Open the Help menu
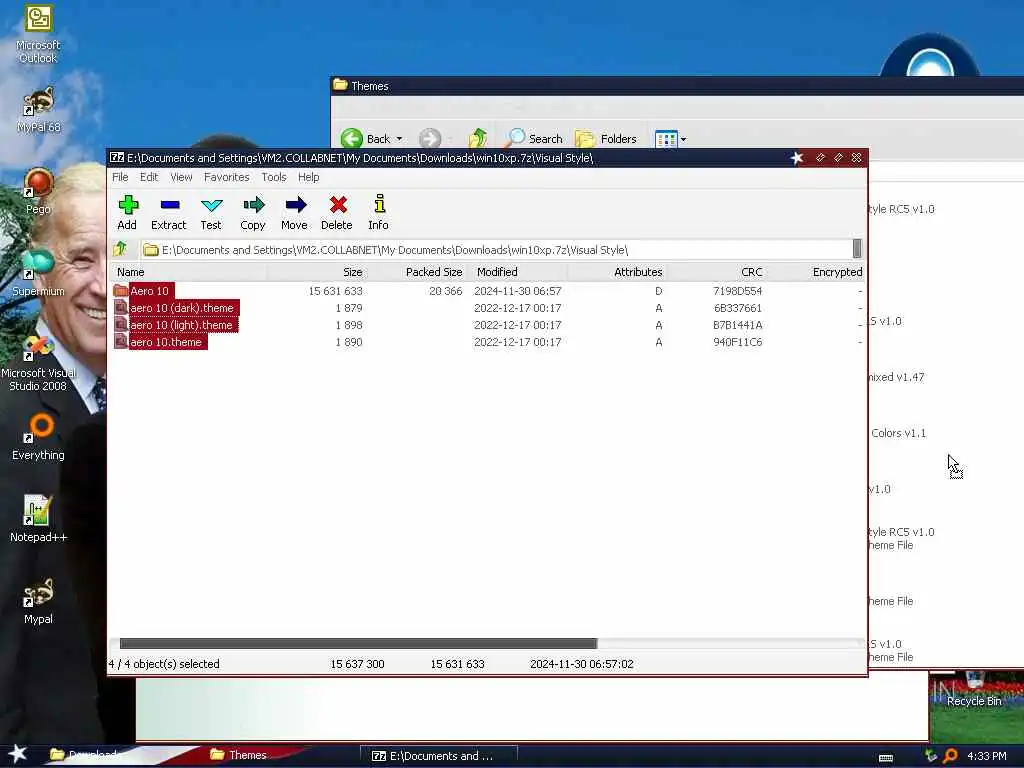Screen dimensions: 1024x768 [309, 177]
